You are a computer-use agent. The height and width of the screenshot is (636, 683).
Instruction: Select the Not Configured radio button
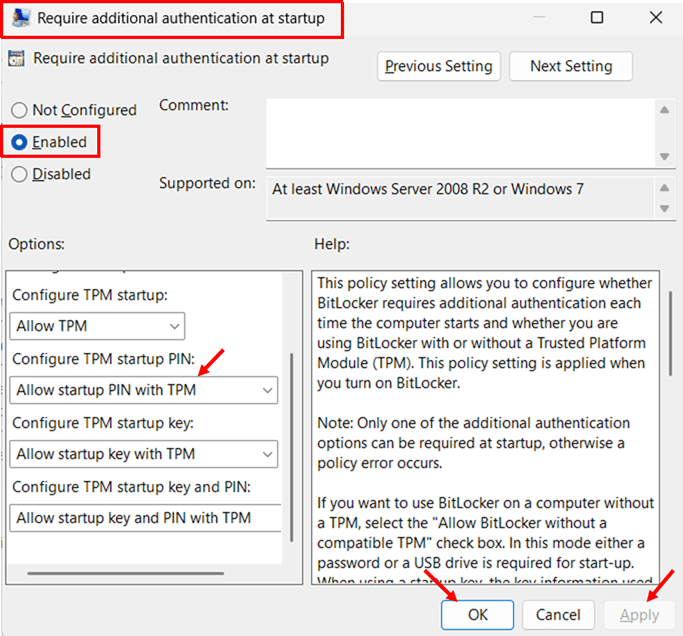coord(18,110)
